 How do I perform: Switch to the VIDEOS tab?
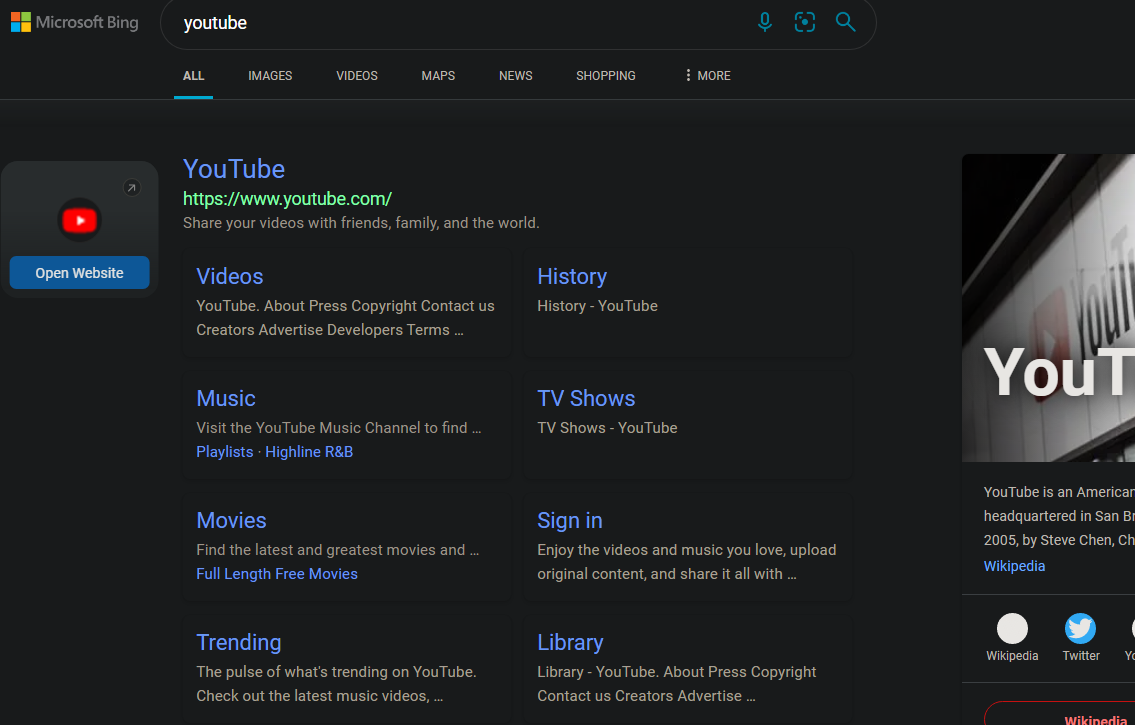pyautogui.click(x=357, y=75)
